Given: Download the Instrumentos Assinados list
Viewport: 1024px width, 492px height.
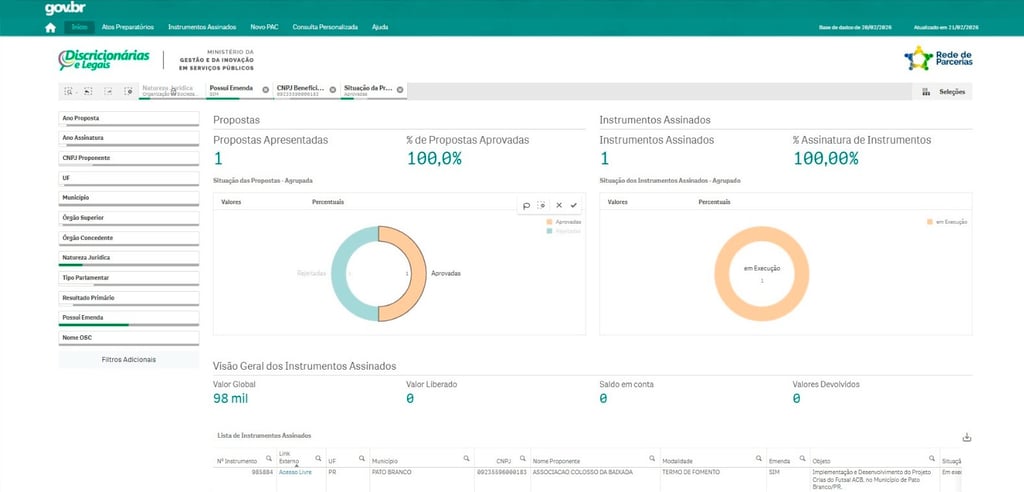Looking at the screenshot, I should (966, 437).
